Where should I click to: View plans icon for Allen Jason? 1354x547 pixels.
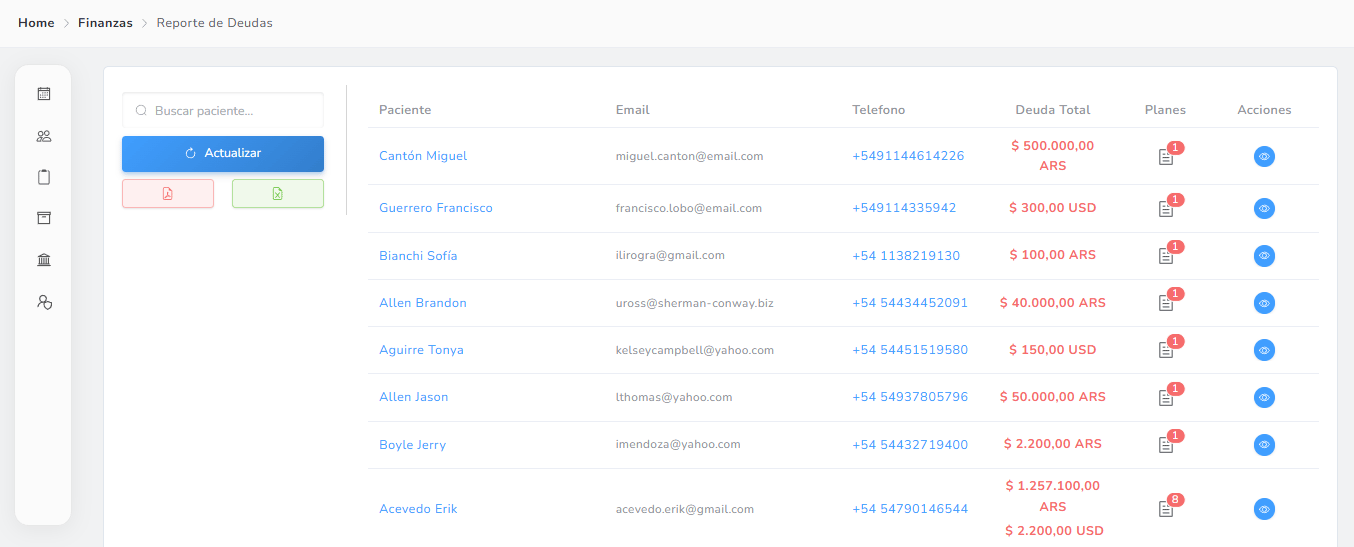tap(1165, 398)
